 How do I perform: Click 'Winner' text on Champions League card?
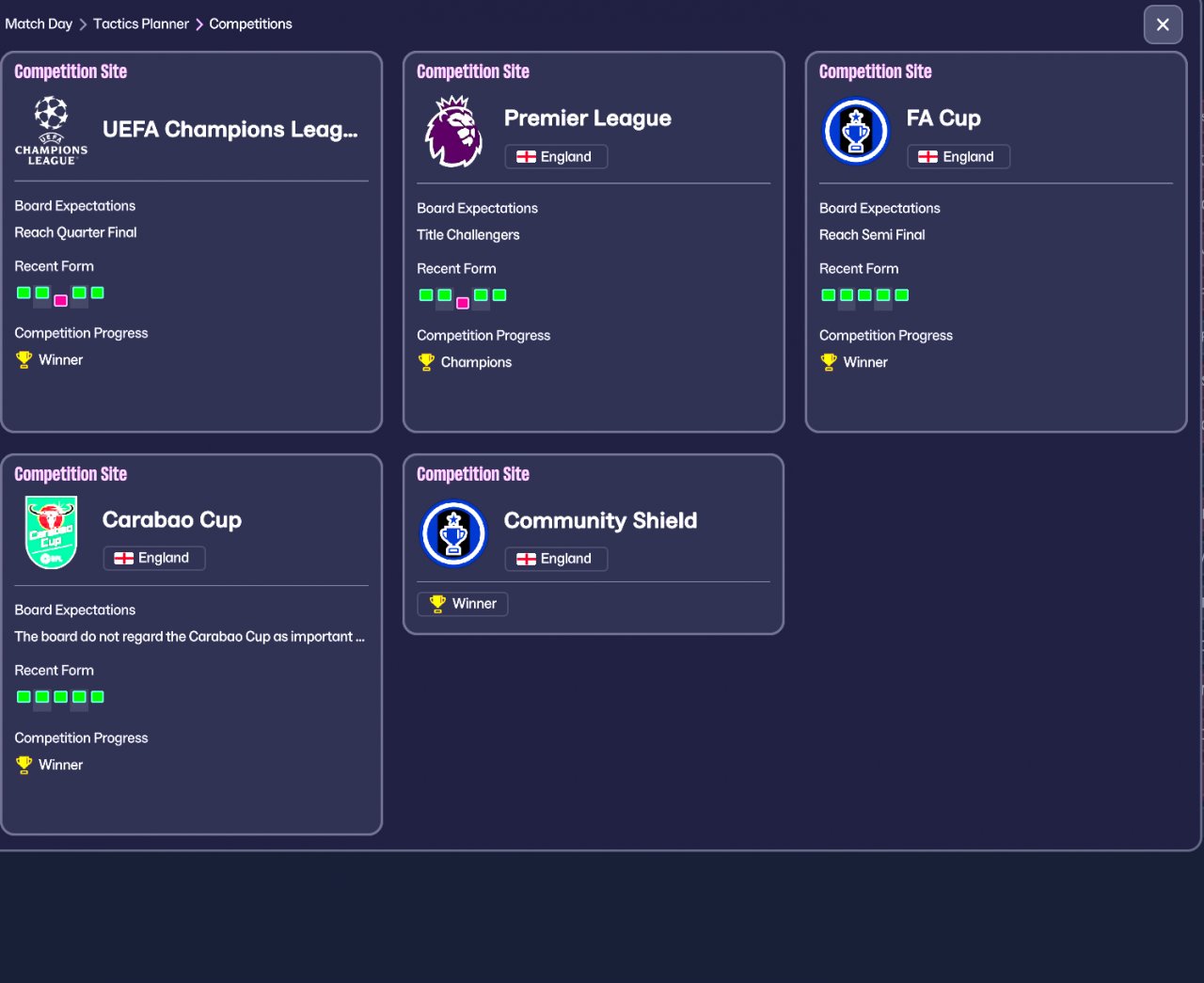[60, 360]
